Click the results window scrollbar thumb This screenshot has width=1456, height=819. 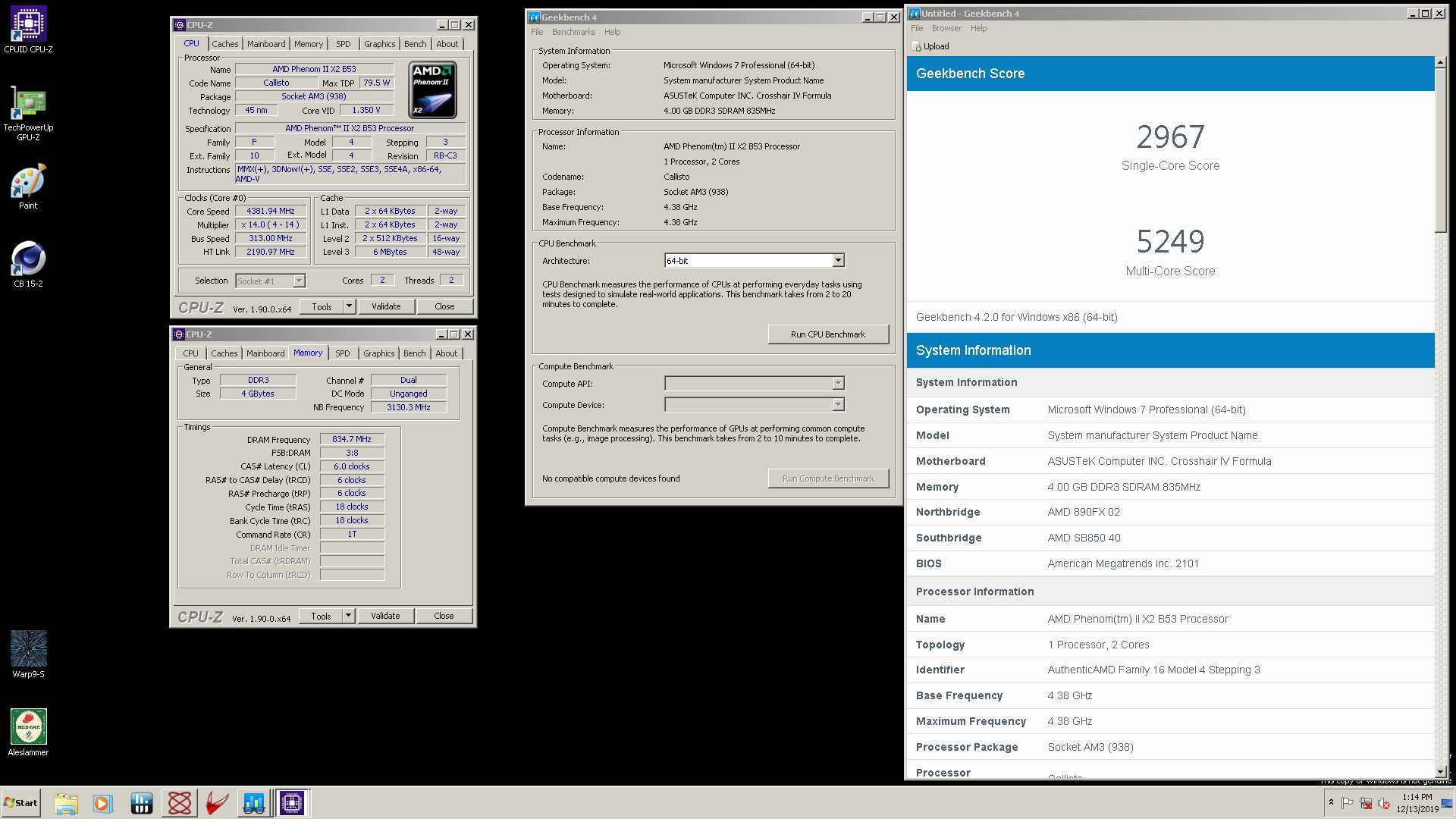[1440, 151]
